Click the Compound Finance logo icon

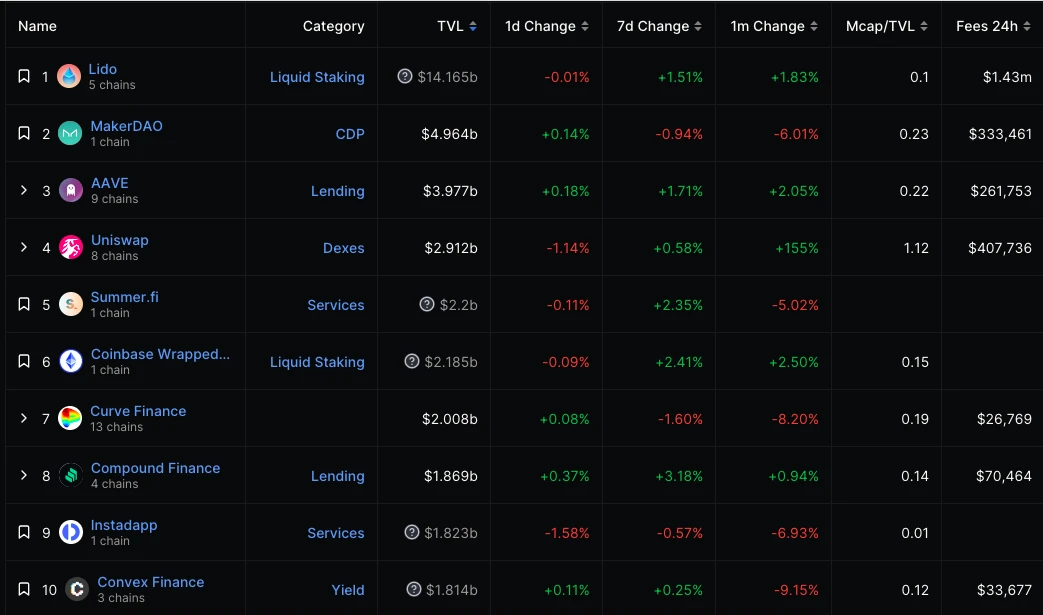pos(70,475)
